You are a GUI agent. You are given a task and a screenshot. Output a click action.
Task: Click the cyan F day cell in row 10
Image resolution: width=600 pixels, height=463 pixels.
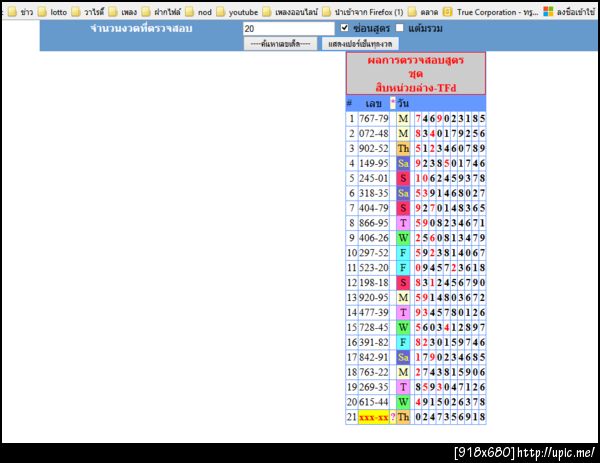point(403,253)
